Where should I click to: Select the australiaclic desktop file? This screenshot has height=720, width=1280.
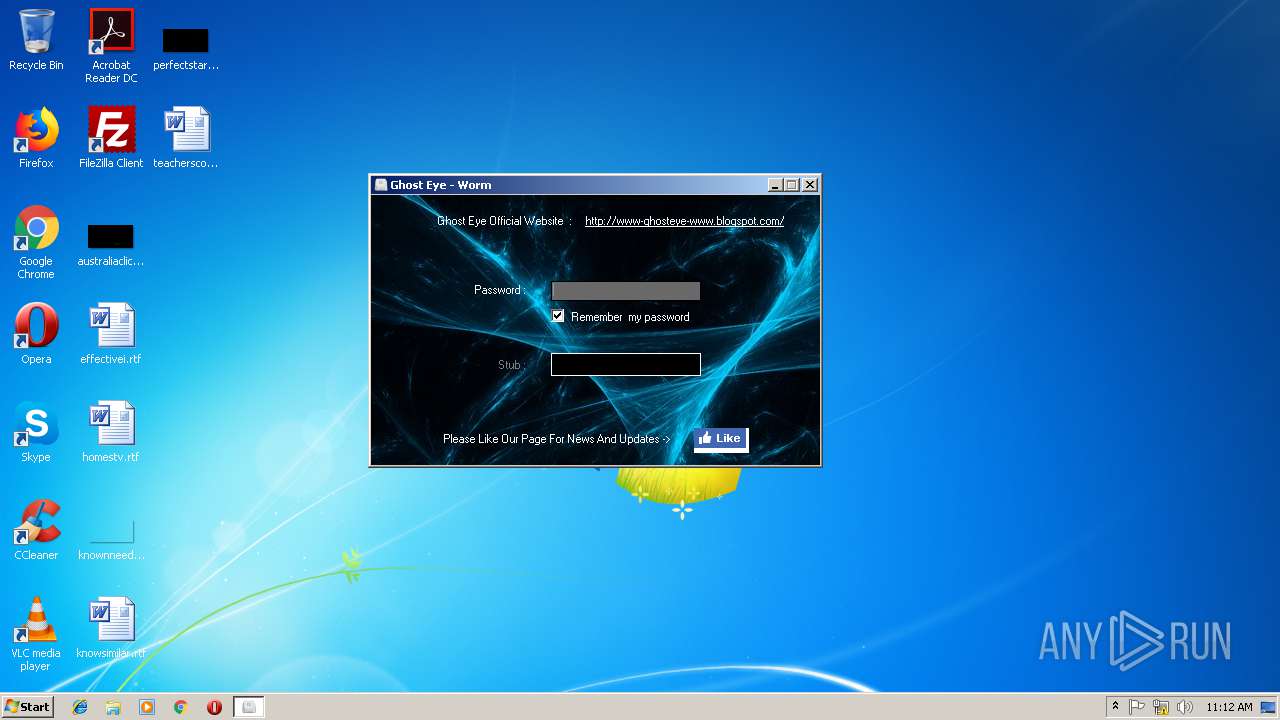pyautogui.click(x=111, y=245)
